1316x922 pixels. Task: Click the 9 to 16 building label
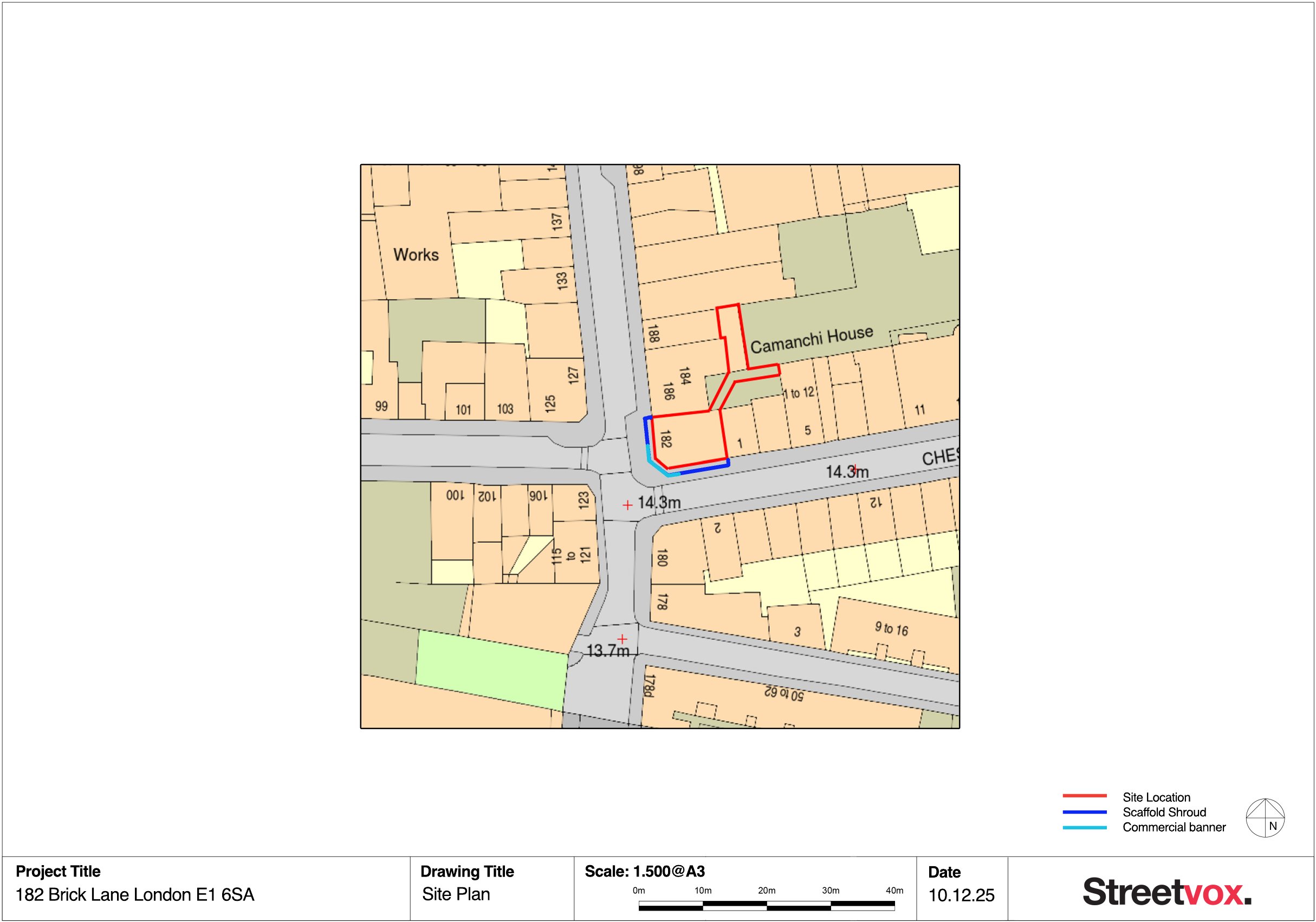point(891,628)
